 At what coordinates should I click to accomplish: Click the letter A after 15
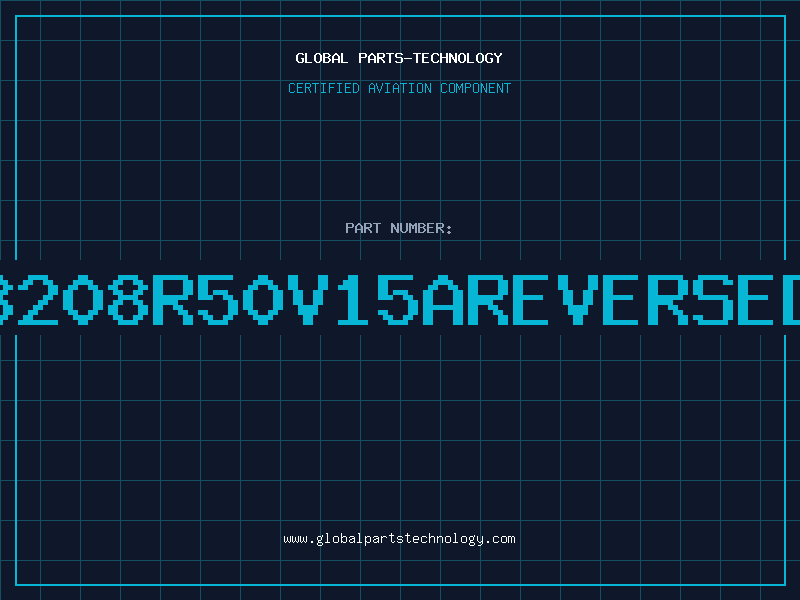(442, 300)
